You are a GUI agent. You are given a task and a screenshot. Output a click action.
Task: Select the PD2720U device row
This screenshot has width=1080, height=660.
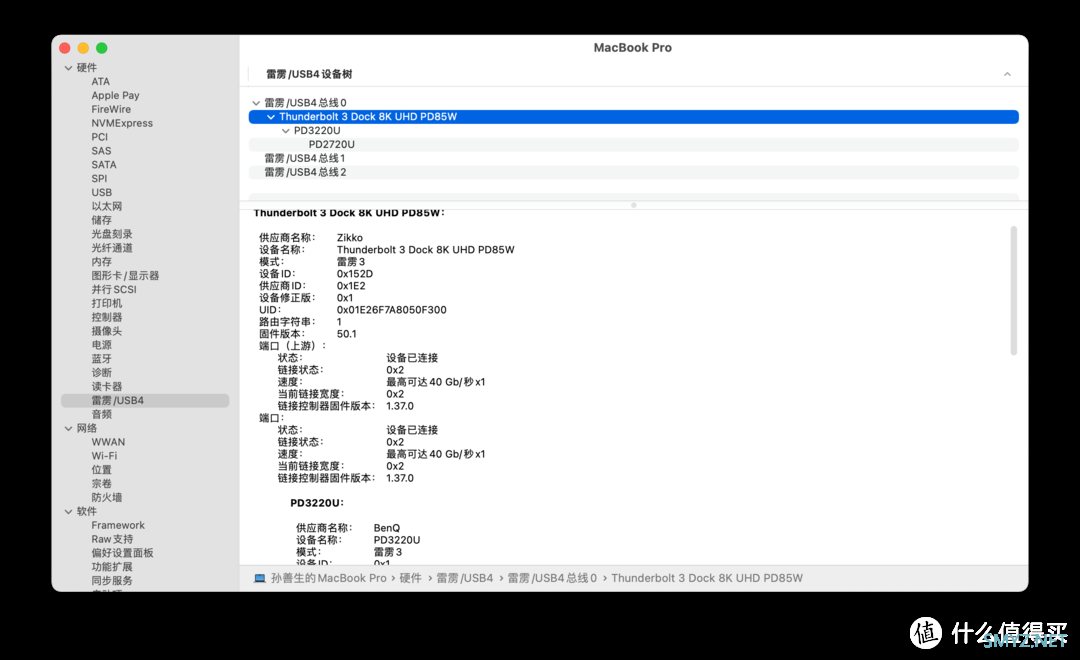click(x=633, y=145)
